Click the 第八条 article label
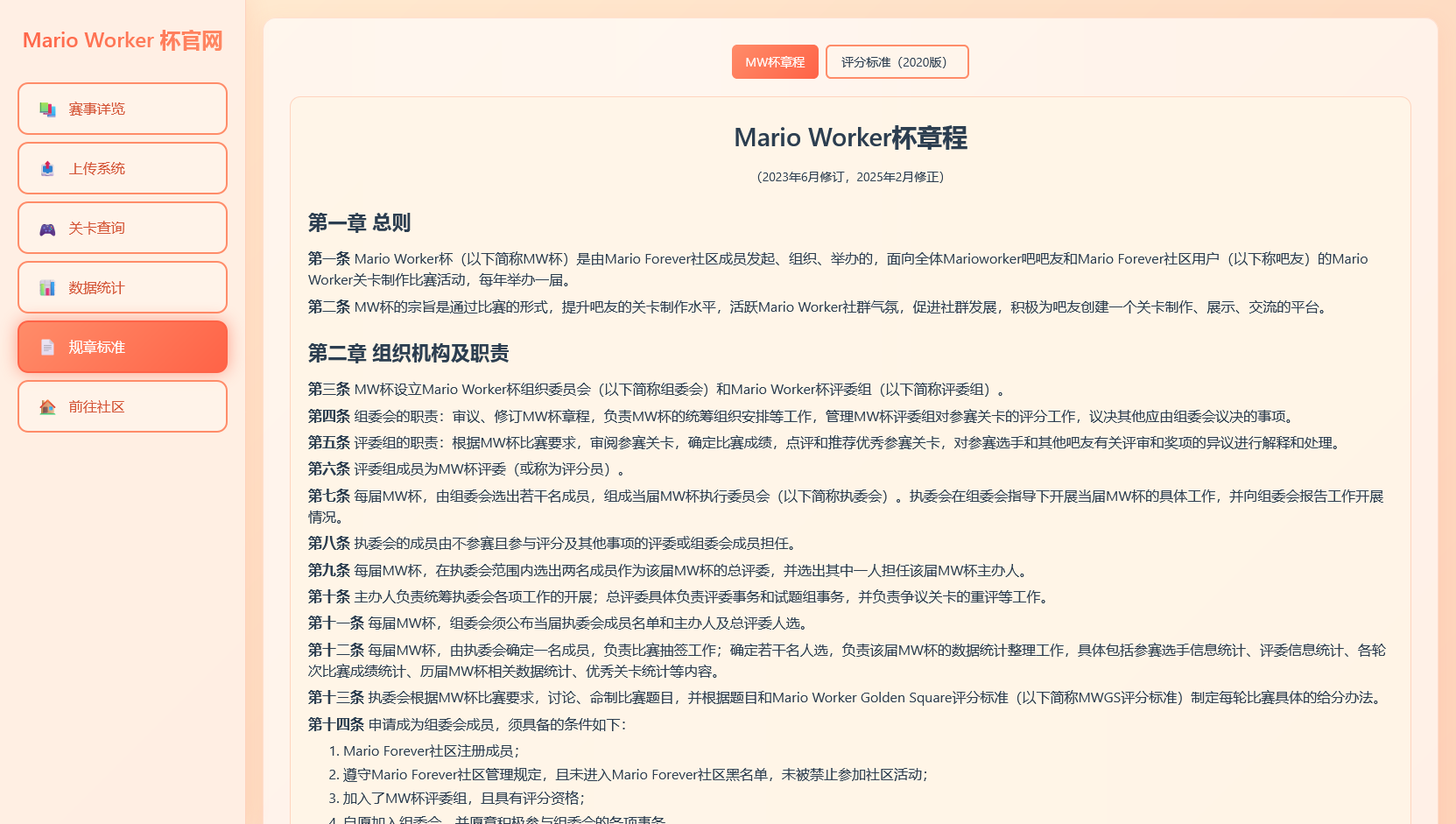Screen dimensions: 1456x824 [329, 543]
